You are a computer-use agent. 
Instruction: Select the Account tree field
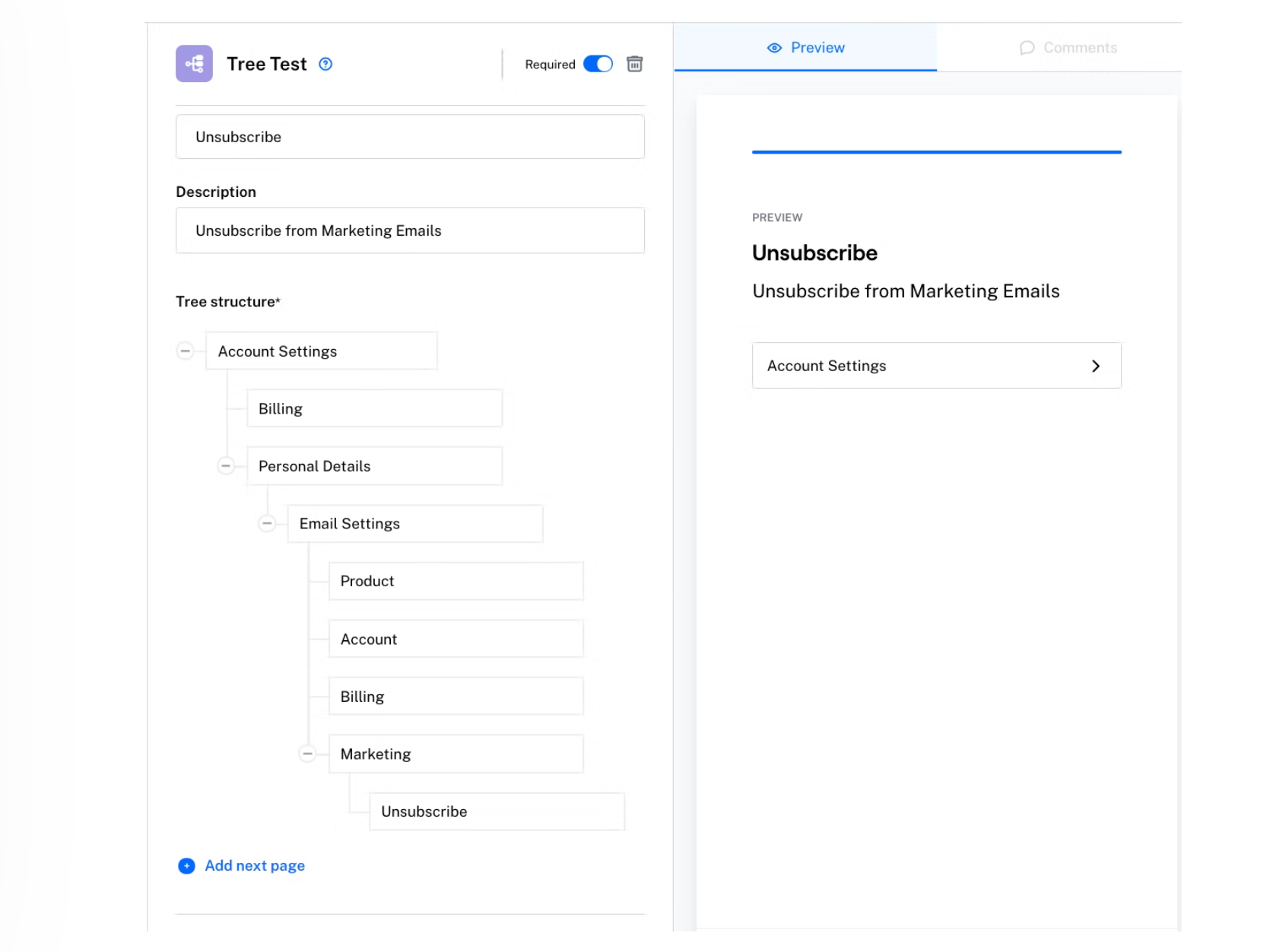coord(456,639)
